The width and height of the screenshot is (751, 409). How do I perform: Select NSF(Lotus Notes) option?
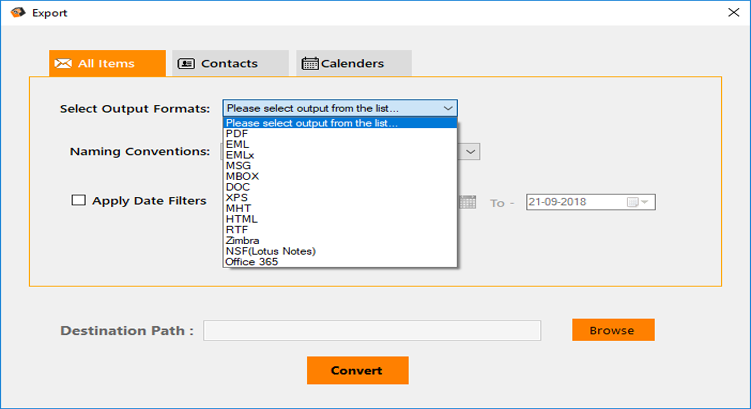tap(270, 251)
